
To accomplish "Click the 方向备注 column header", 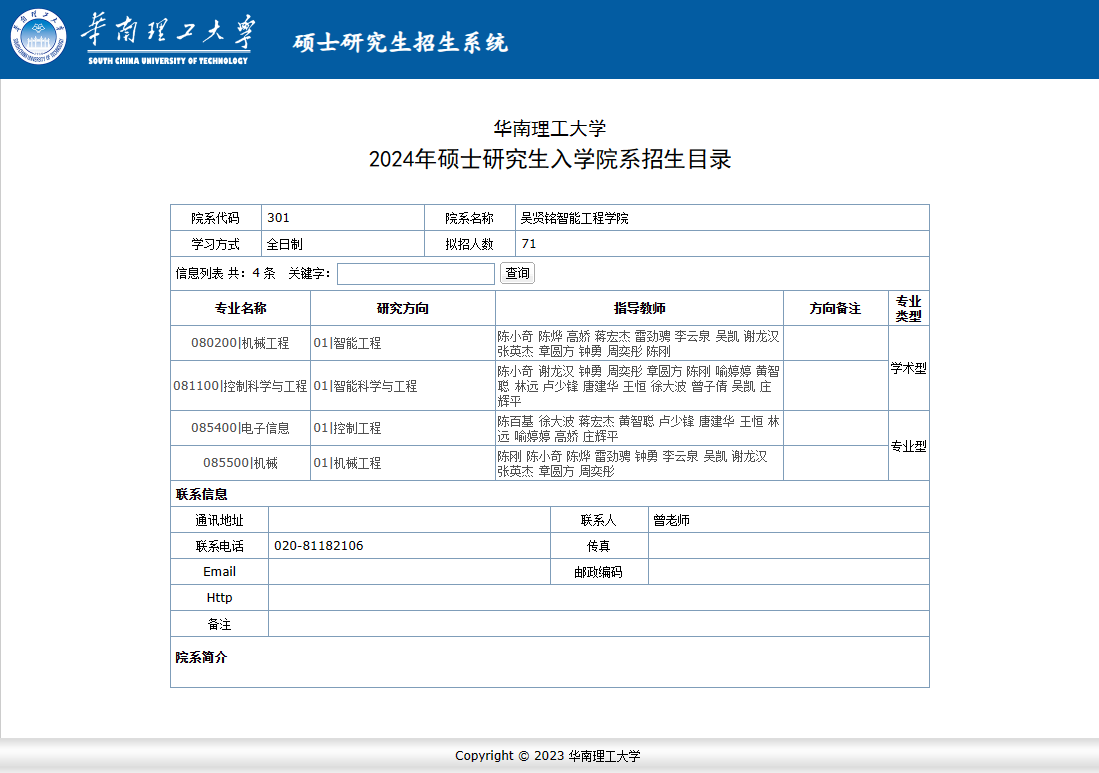I will (x=835, y=308).
